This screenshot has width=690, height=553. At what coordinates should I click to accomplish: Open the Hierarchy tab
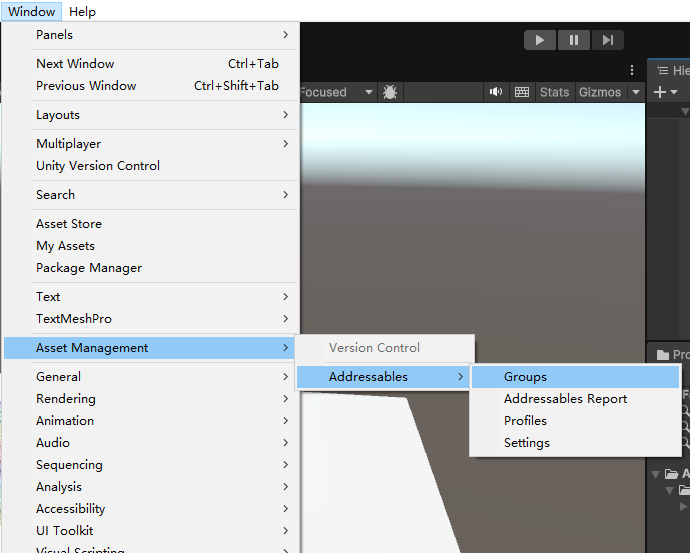(671, 70)
